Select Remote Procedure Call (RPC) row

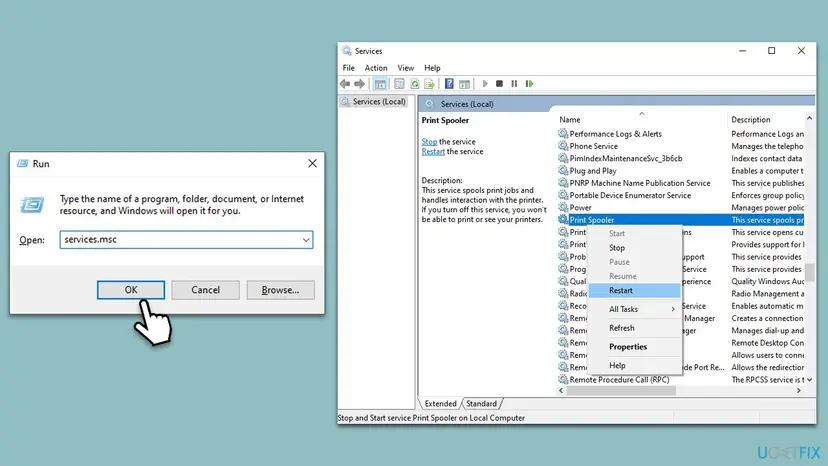(680, 379)
